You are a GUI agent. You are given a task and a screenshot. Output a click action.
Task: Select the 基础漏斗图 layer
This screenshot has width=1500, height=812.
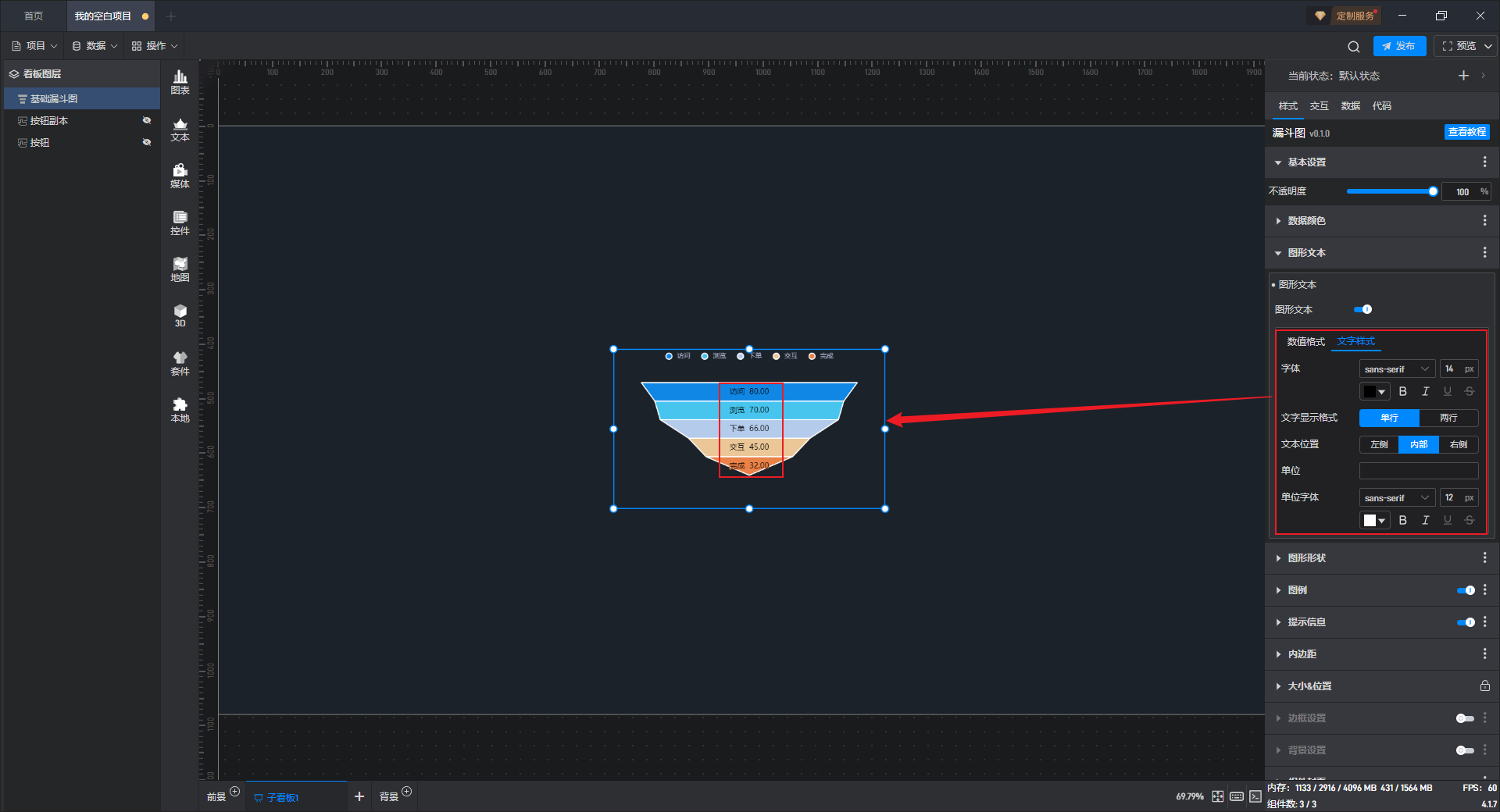[x=81, y=98]
